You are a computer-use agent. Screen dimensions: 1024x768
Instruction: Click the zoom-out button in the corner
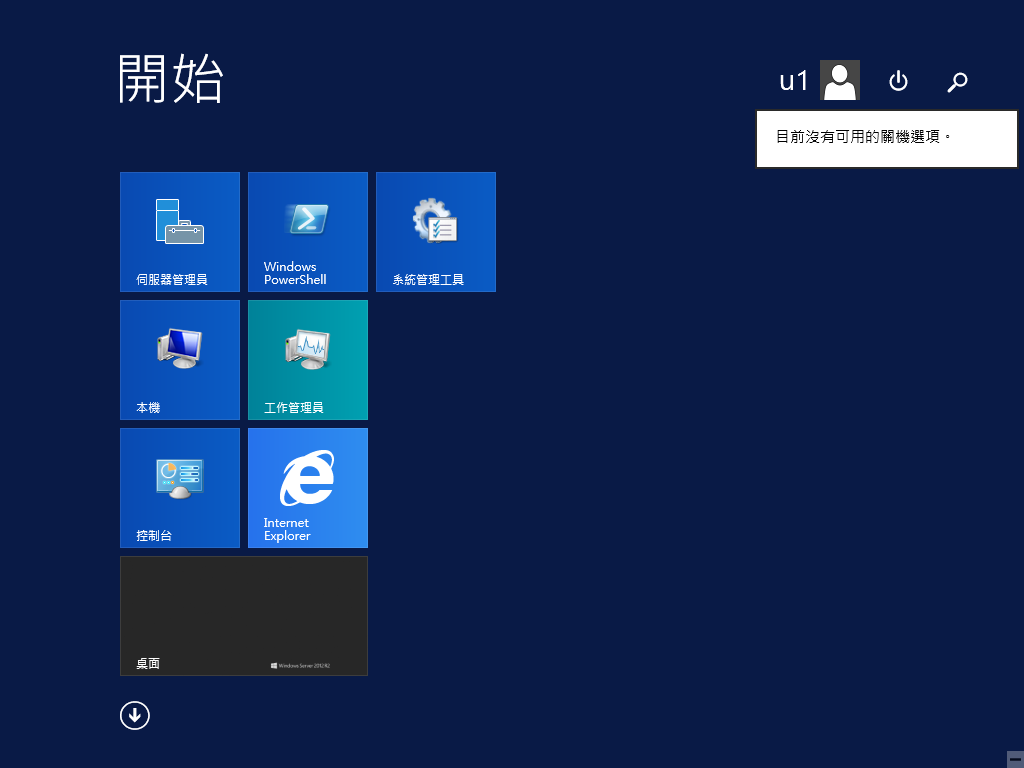pos(1015,760)
